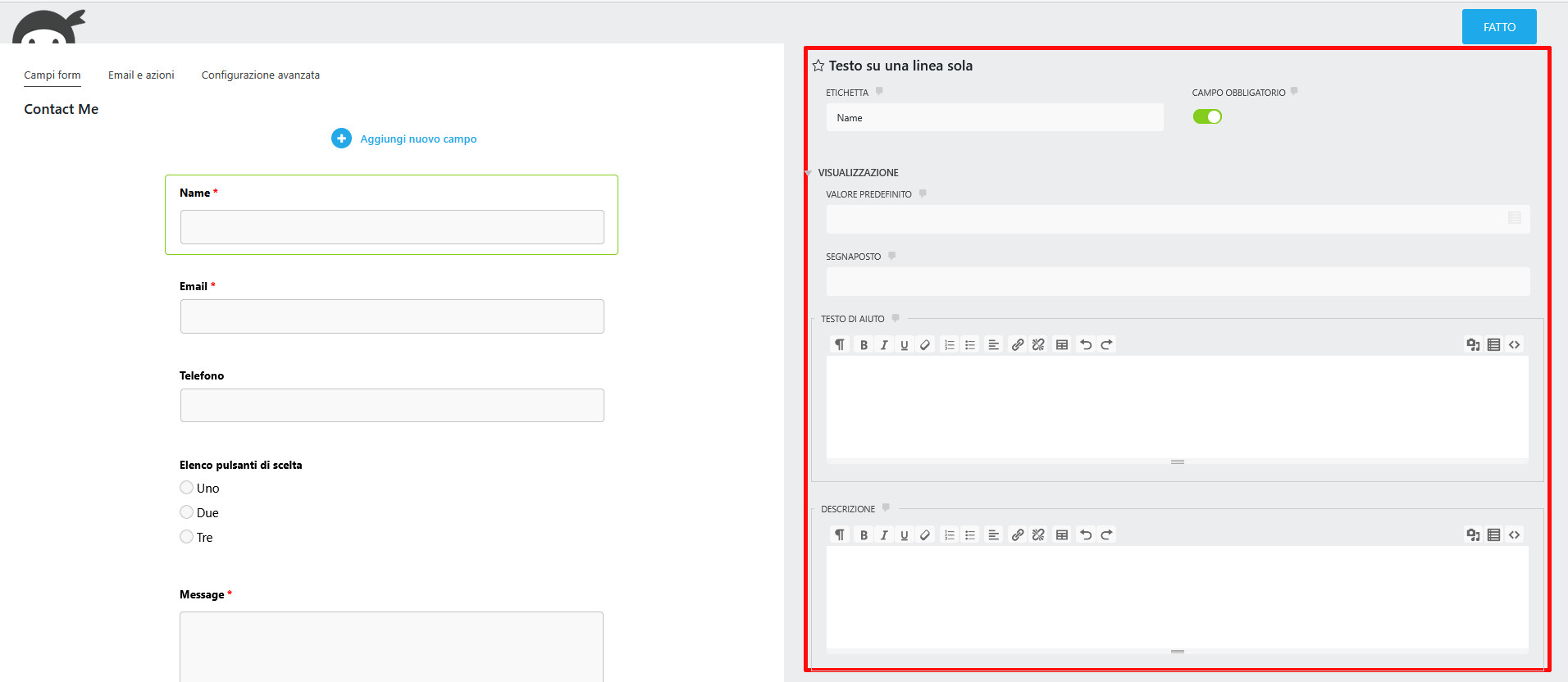Click the help icon next to Valore predefinito
This screenshot has height=682, width=1568.
click(x=923, y=193)
